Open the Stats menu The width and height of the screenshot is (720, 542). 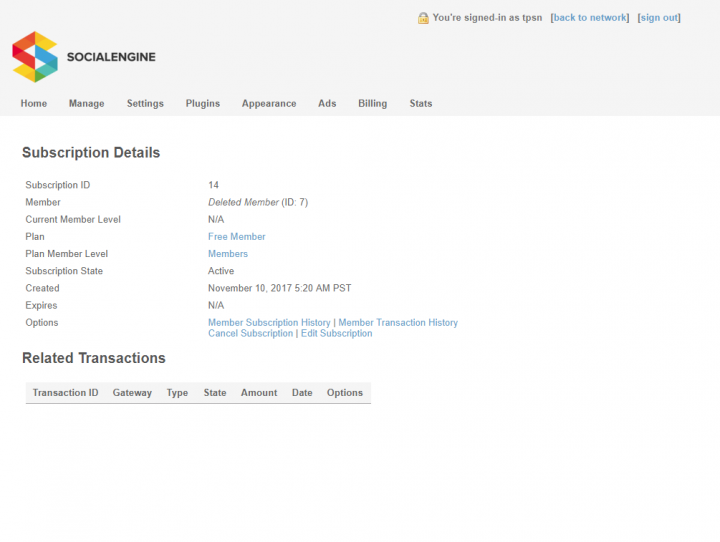coord(421,103)
